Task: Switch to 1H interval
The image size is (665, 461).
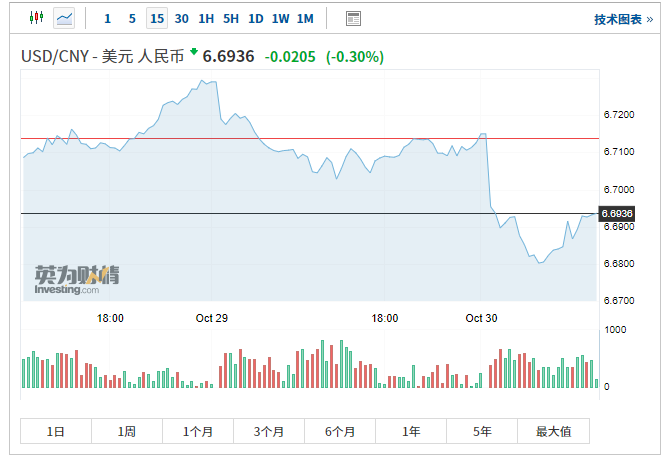Action: pyautogui.click(x=206, y=18)
